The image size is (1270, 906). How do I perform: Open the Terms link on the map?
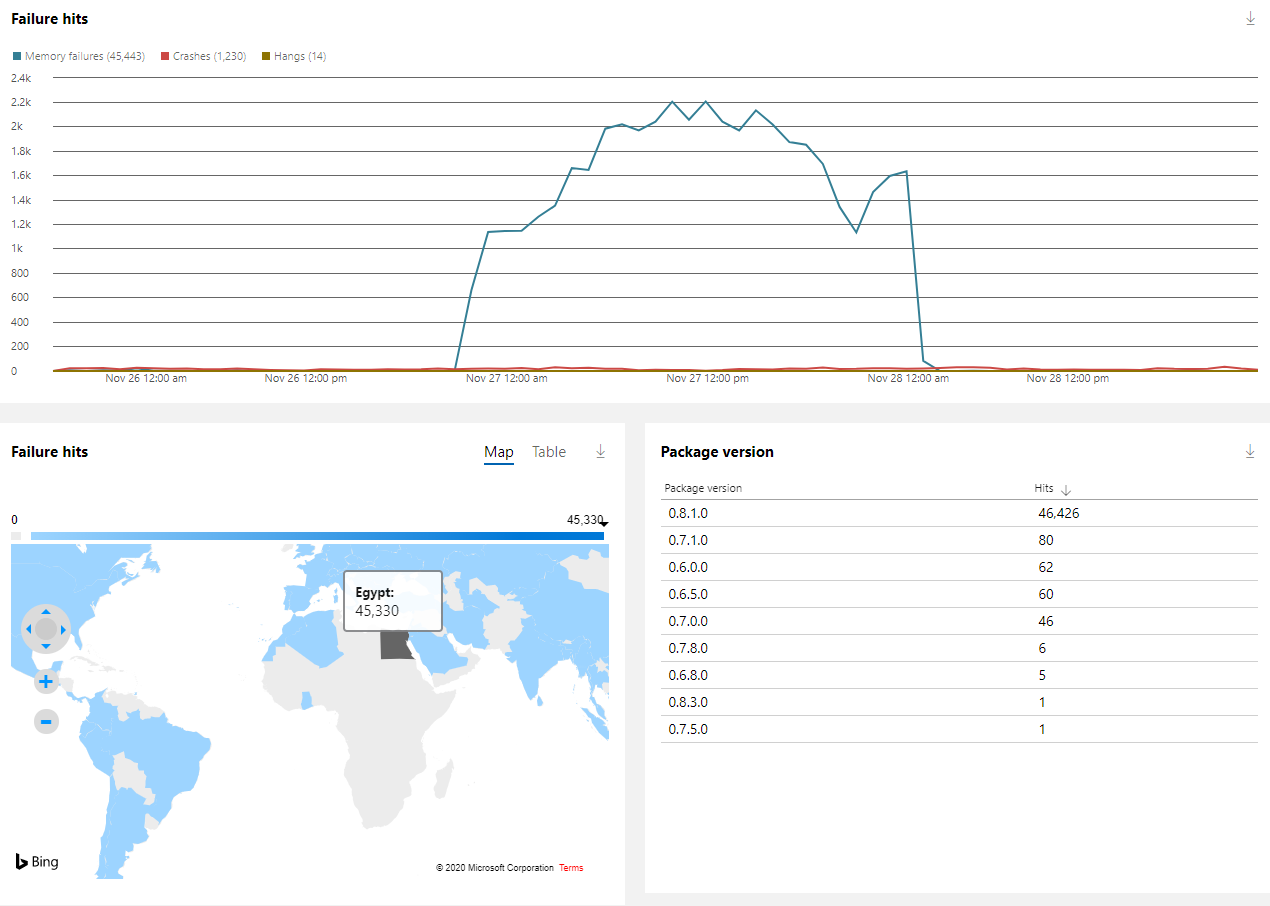[571, 868]
